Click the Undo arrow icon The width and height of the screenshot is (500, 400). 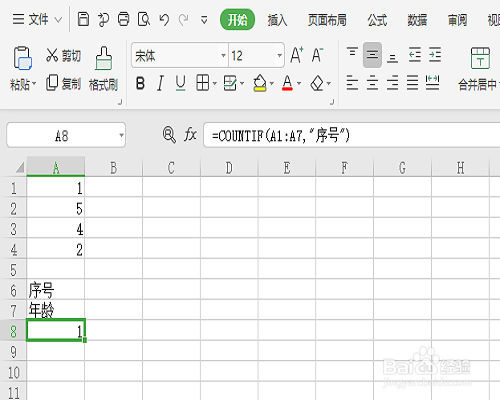(164, 20)
